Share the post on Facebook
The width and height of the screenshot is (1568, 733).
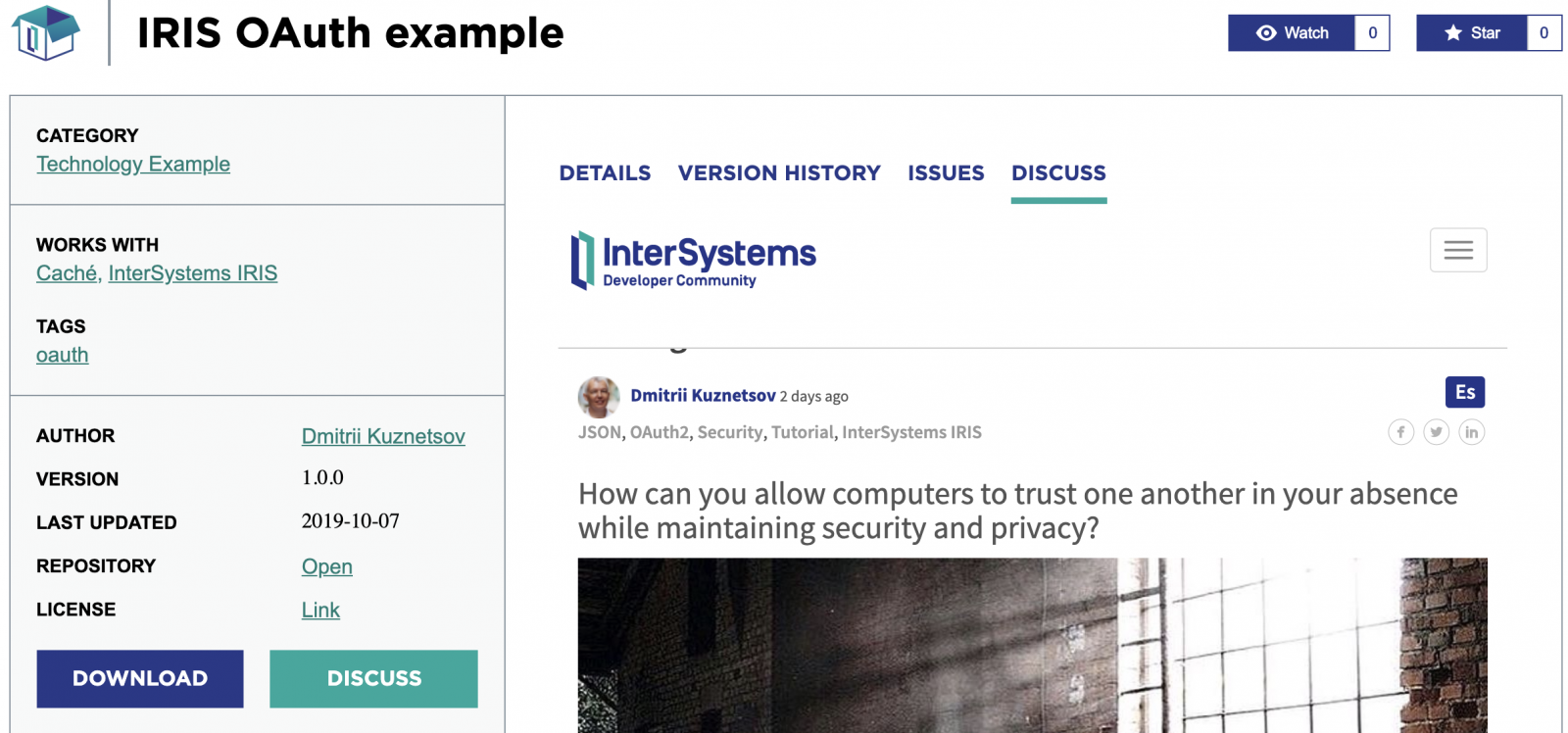pyautogui.click(x=1400, y=432)
